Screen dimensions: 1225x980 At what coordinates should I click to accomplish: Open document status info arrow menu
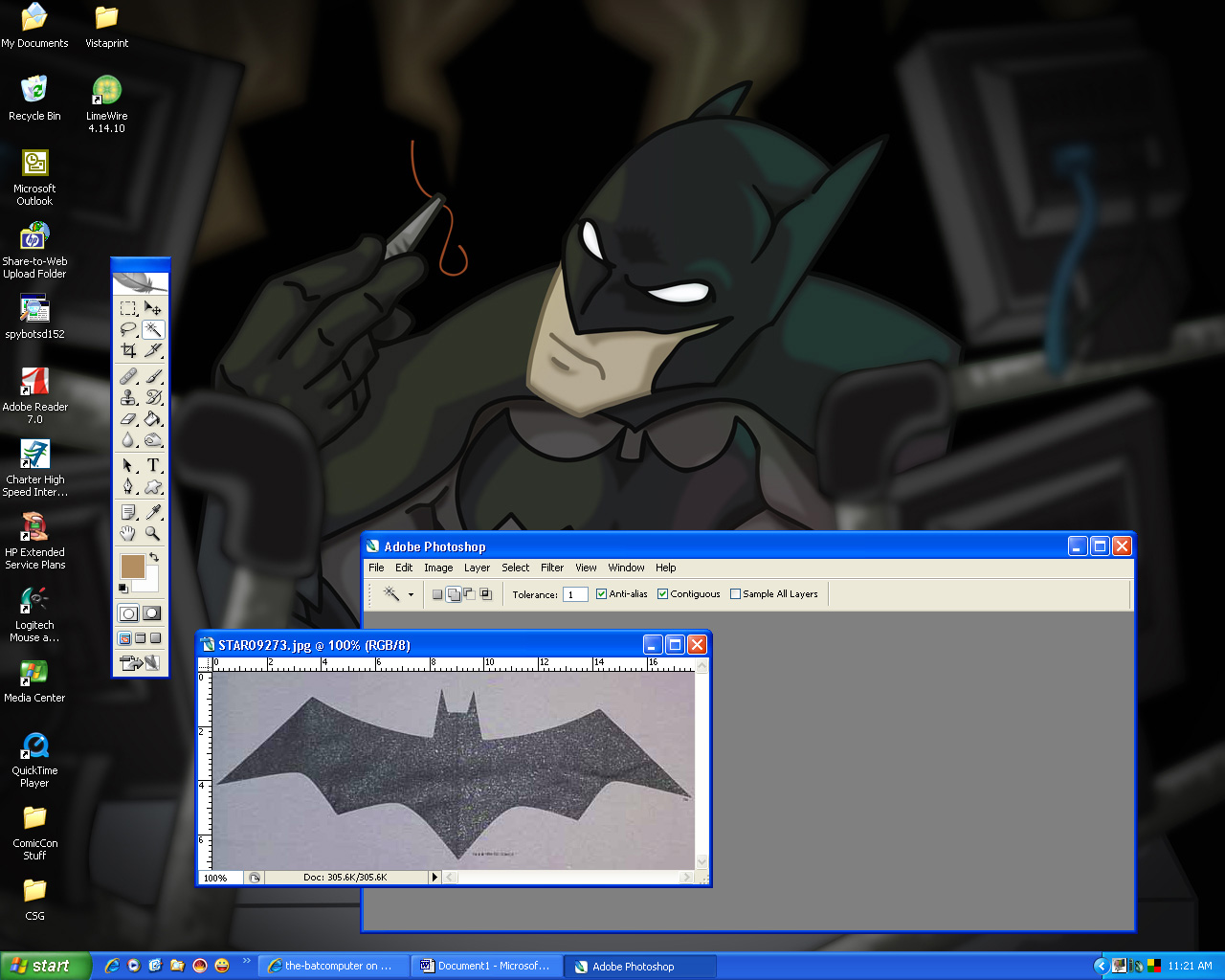pyautogui.click(x=434, y=877)
